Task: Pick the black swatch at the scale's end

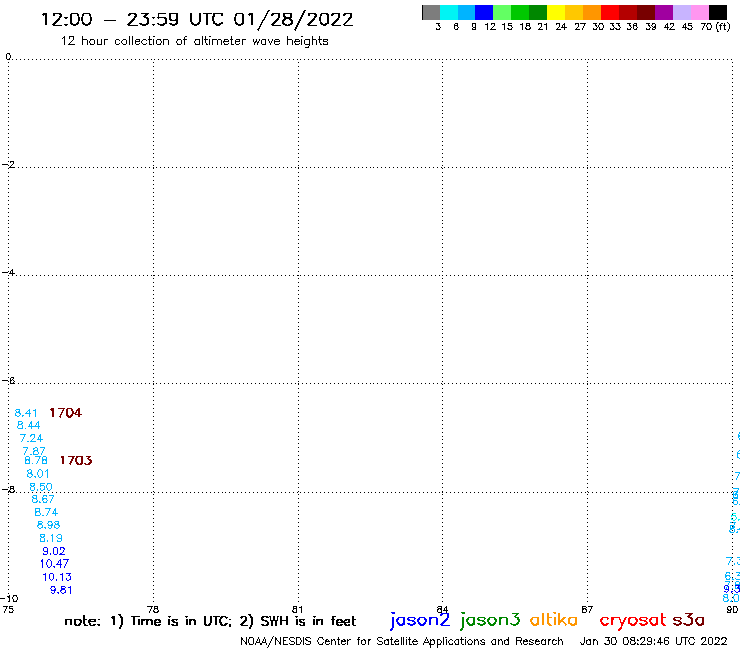Action: pos(718,12)
